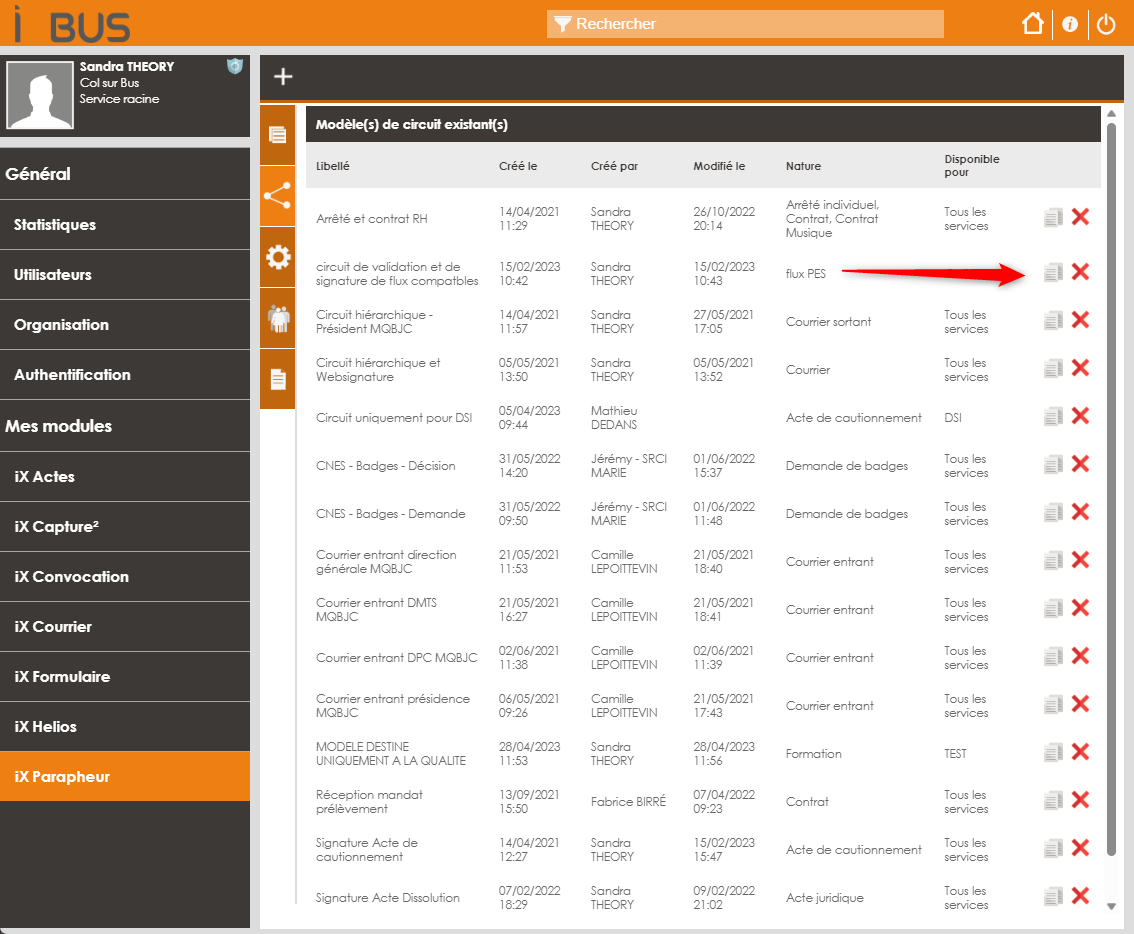The image size is (1134, 934).
Task: Click the single document icon in side strip
Action: (277, 379)
